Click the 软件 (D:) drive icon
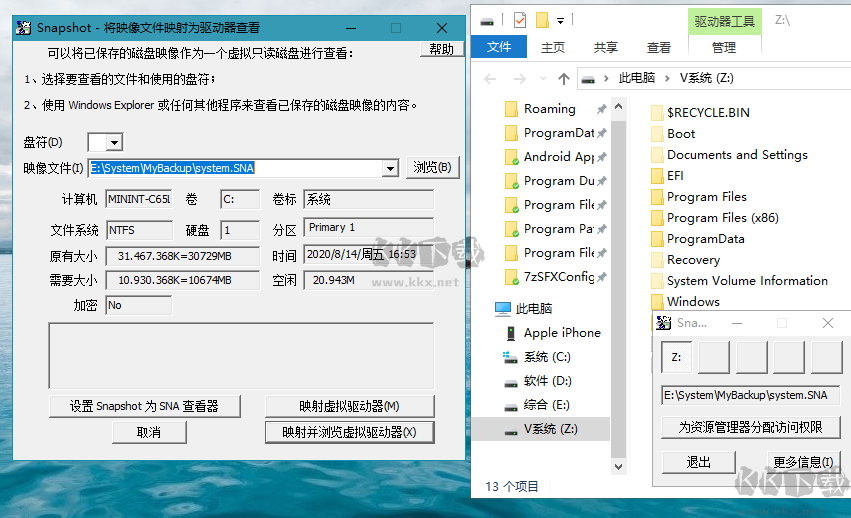851x518 pixels. tap(511, 383)
